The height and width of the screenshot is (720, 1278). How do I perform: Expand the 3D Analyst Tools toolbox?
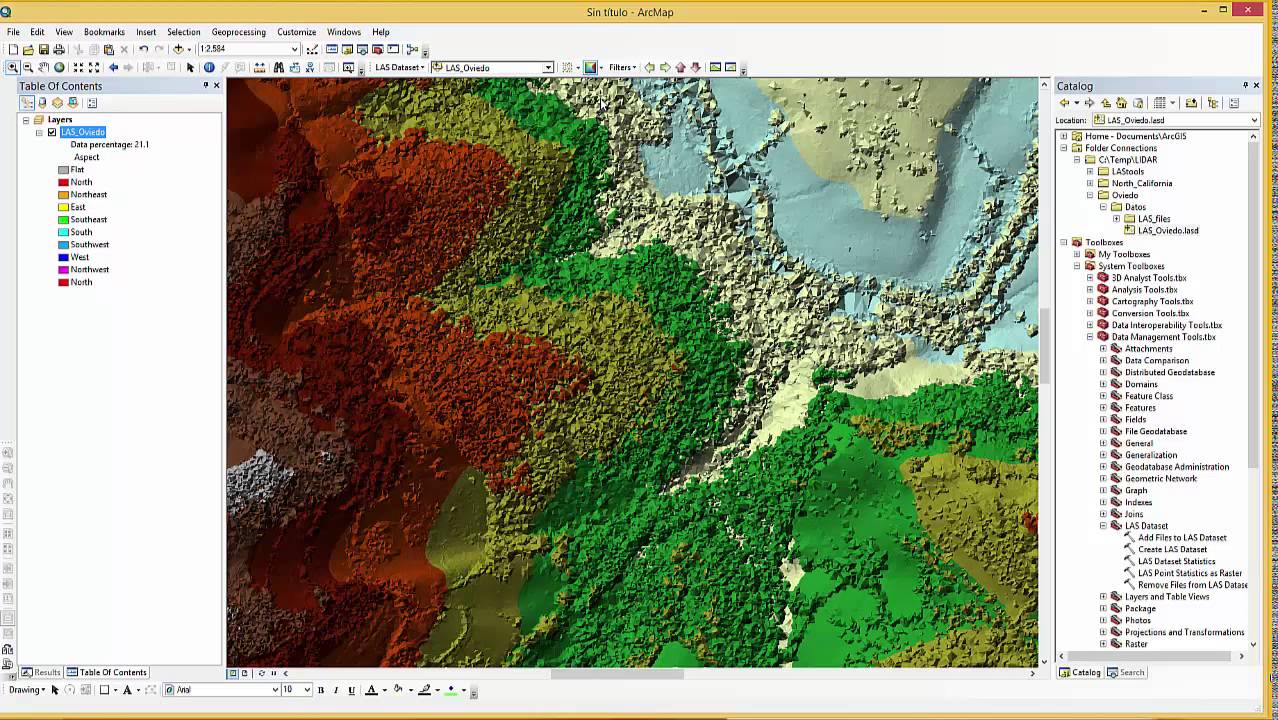[x=1090, y=278]
